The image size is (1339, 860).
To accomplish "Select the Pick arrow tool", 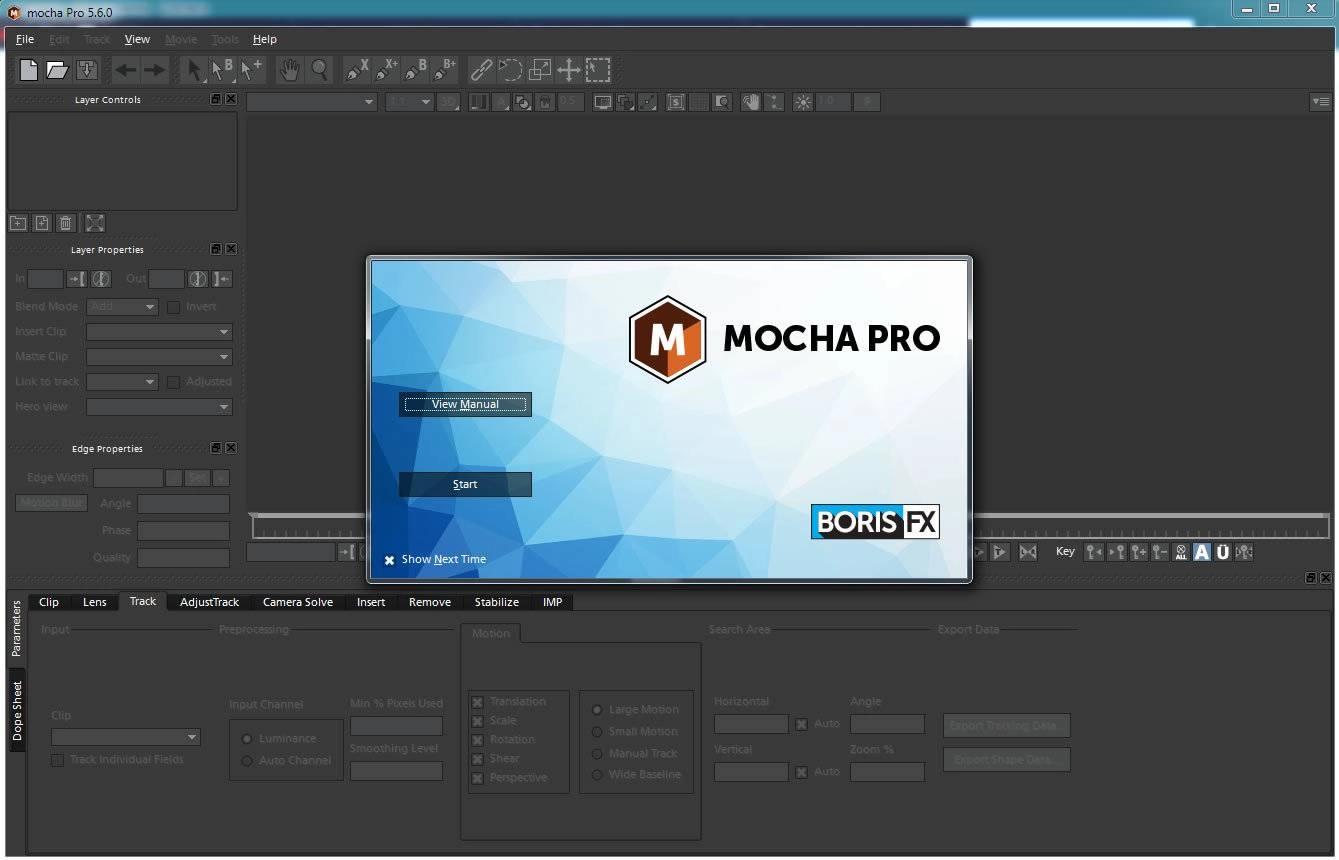I will click(x=195, y=70).
